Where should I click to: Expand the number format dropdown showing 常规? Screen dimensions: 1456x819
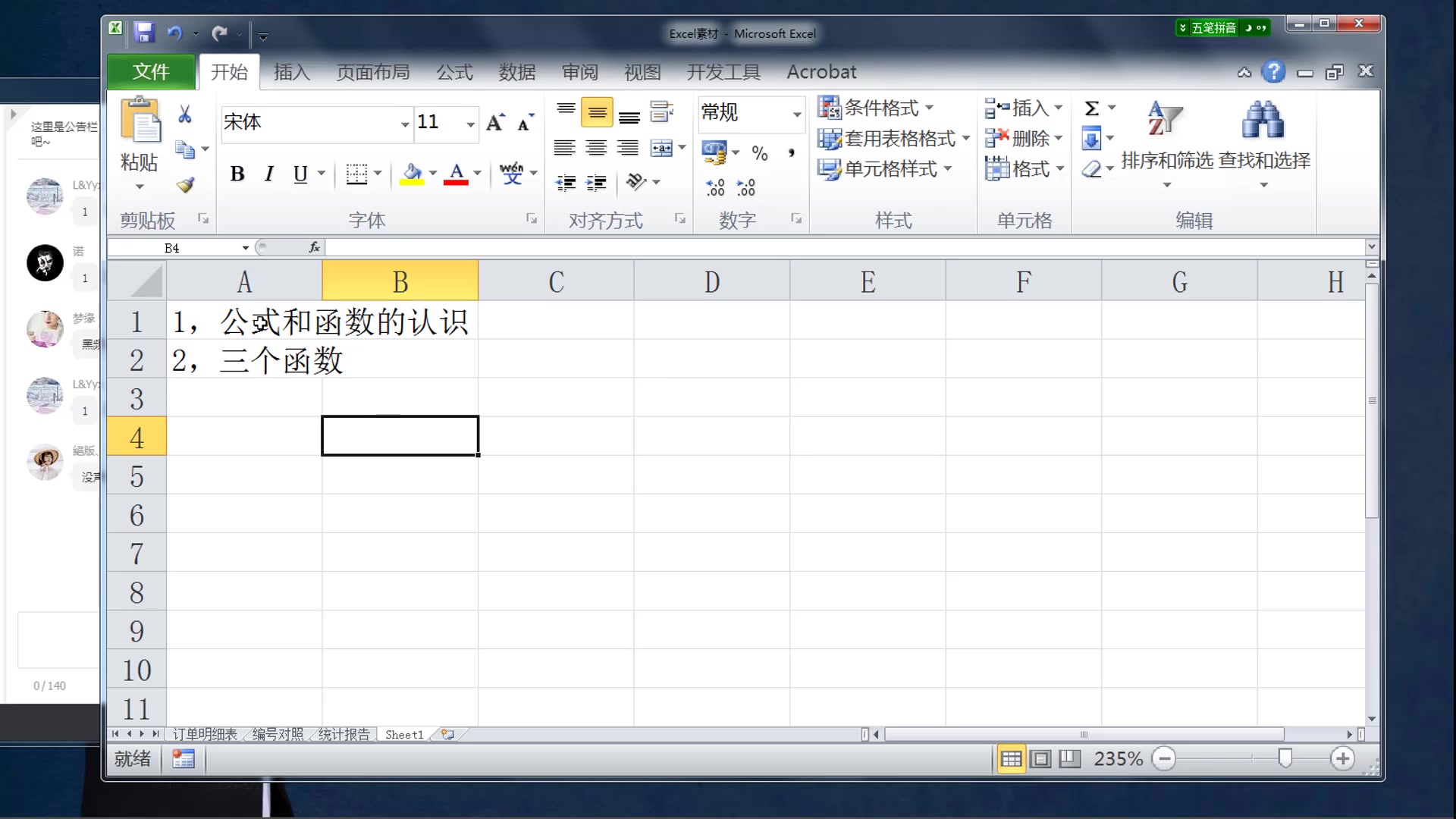pyautogui.click(x=796, y=114)
